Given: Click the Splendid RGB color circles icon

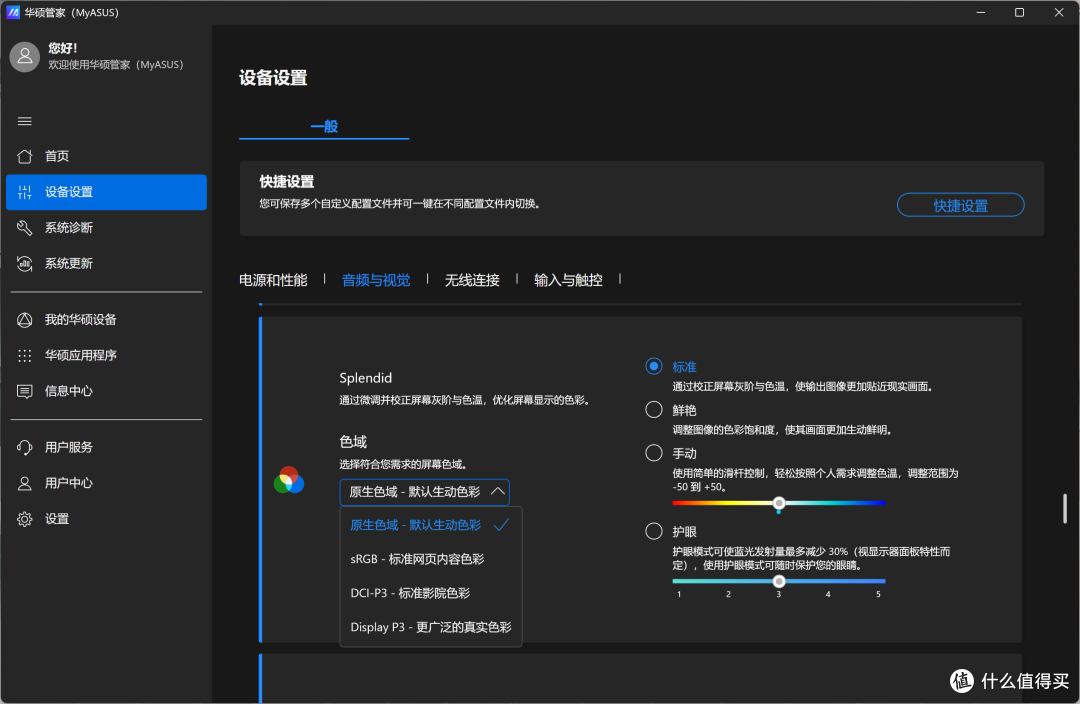Looking at the screenshot, I should click(x=289, y=480).
